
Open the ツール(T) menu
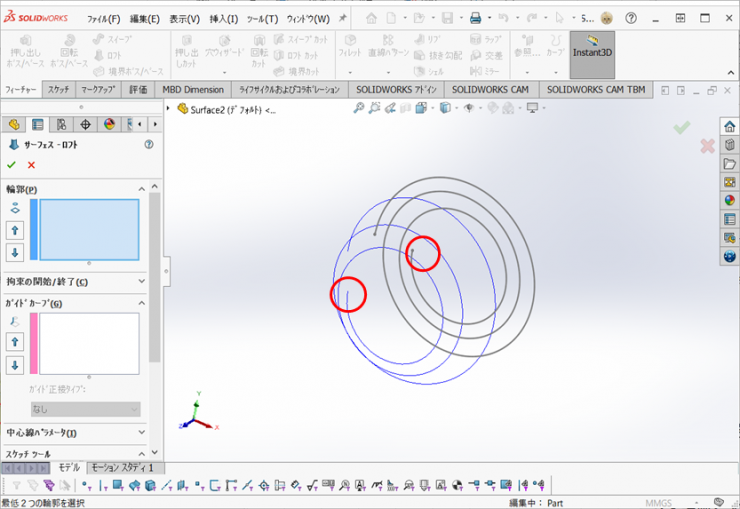pos(262,19)
